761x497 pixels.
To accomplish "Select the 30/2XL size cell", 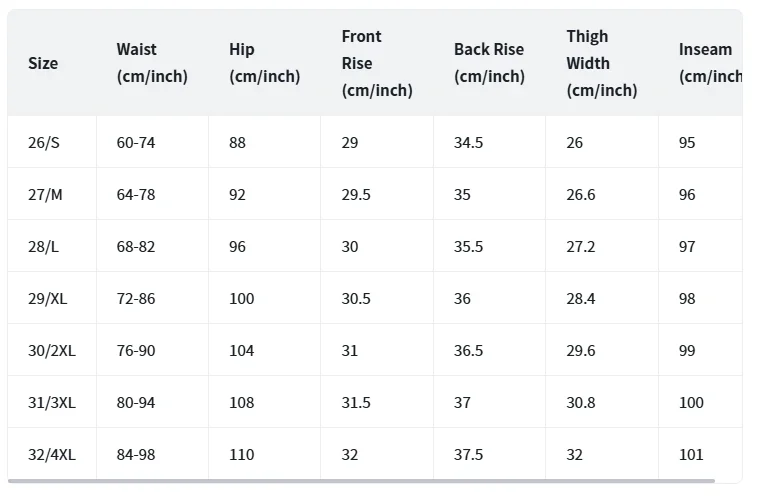I will coord(52,350).
